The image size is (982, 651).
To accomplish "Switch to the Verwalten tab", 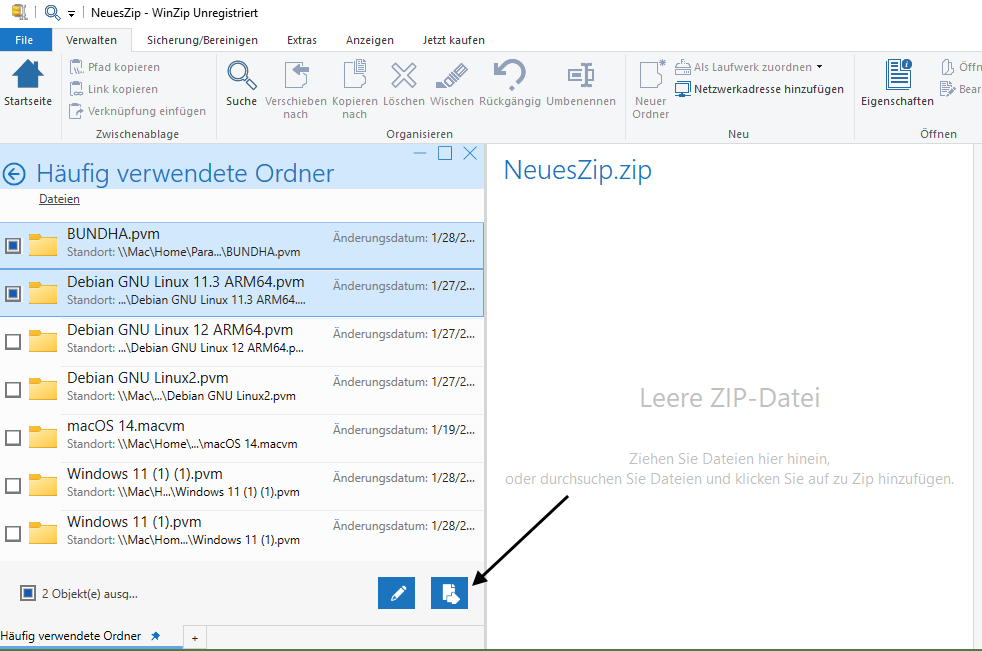I will (x=91, y=40).
